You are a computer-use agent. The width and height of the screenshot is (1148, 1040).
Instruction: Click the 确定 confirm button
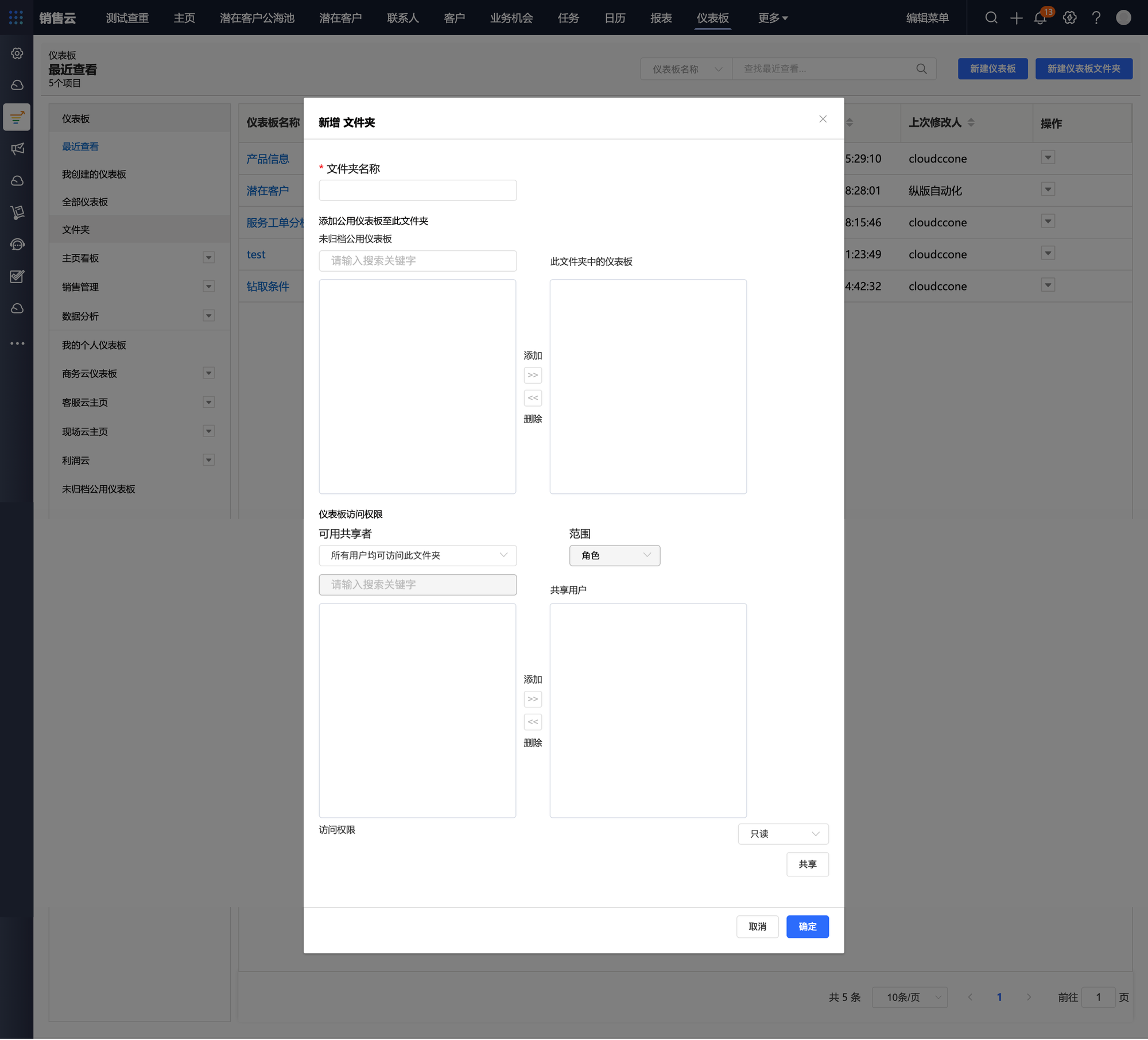pyautogui.click(x=807, y=927)
